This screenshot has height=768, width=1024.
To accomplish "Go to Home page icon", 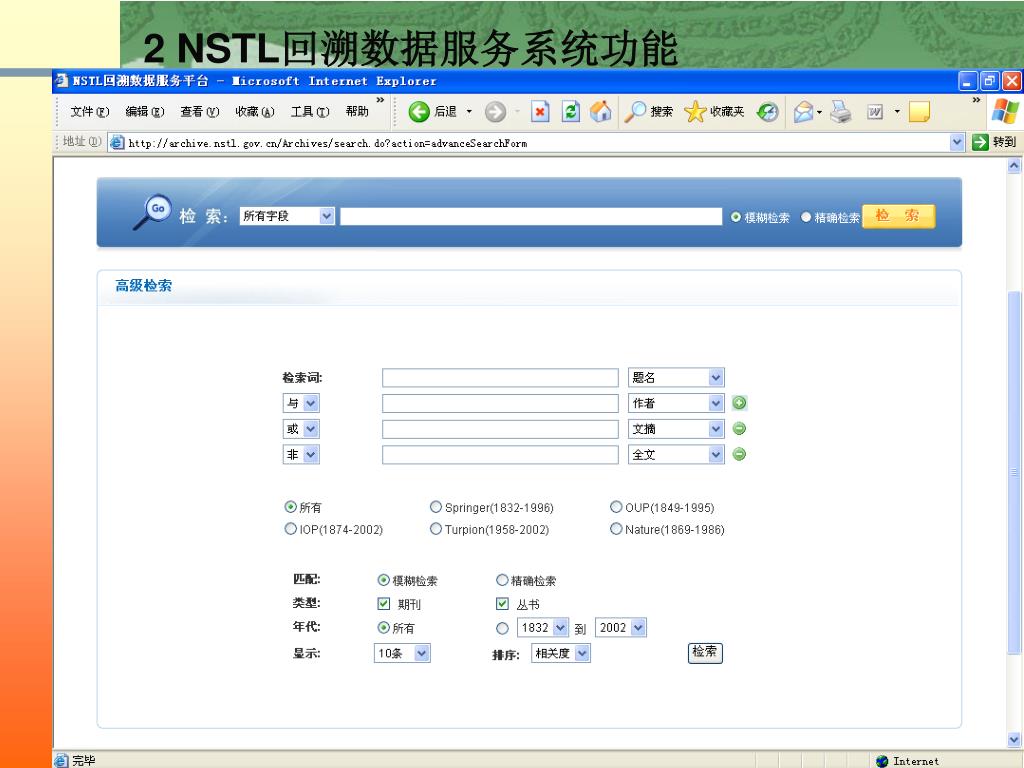I will click(600, 112).
